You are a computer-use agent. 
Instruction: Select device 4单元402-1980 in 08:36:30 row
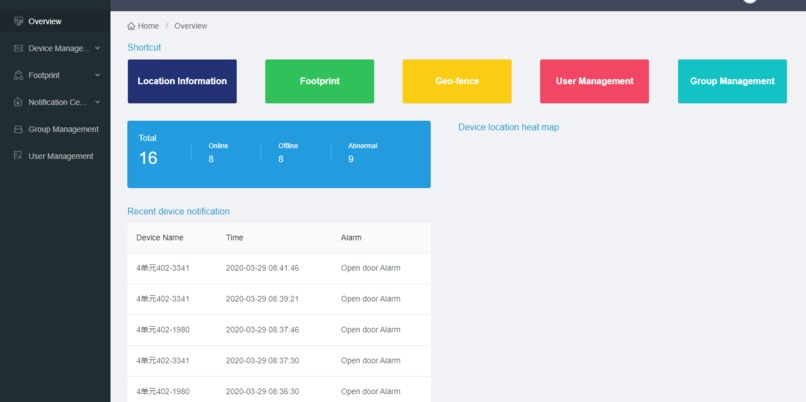[x=163, y=391]
